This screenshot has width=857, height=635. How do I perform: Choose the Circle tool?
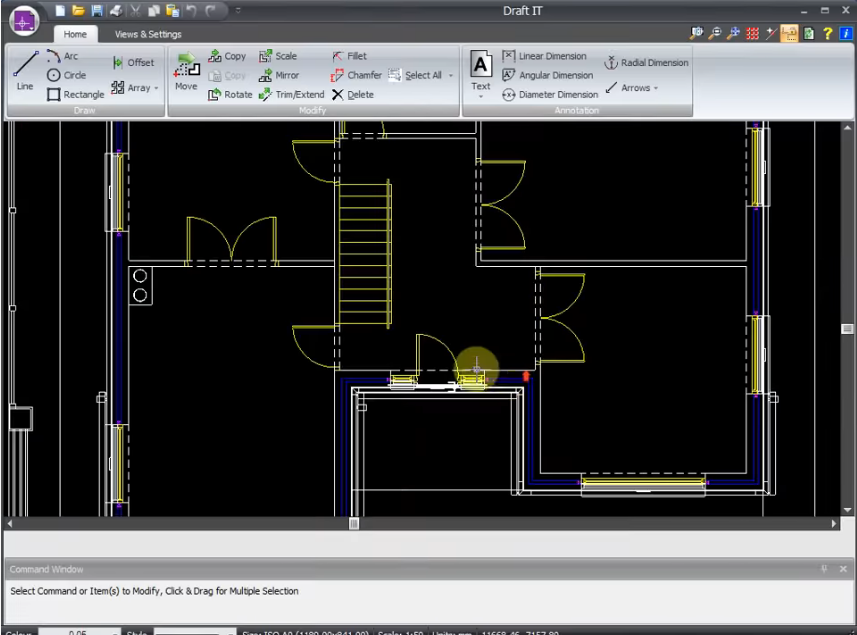click(66, 75)
